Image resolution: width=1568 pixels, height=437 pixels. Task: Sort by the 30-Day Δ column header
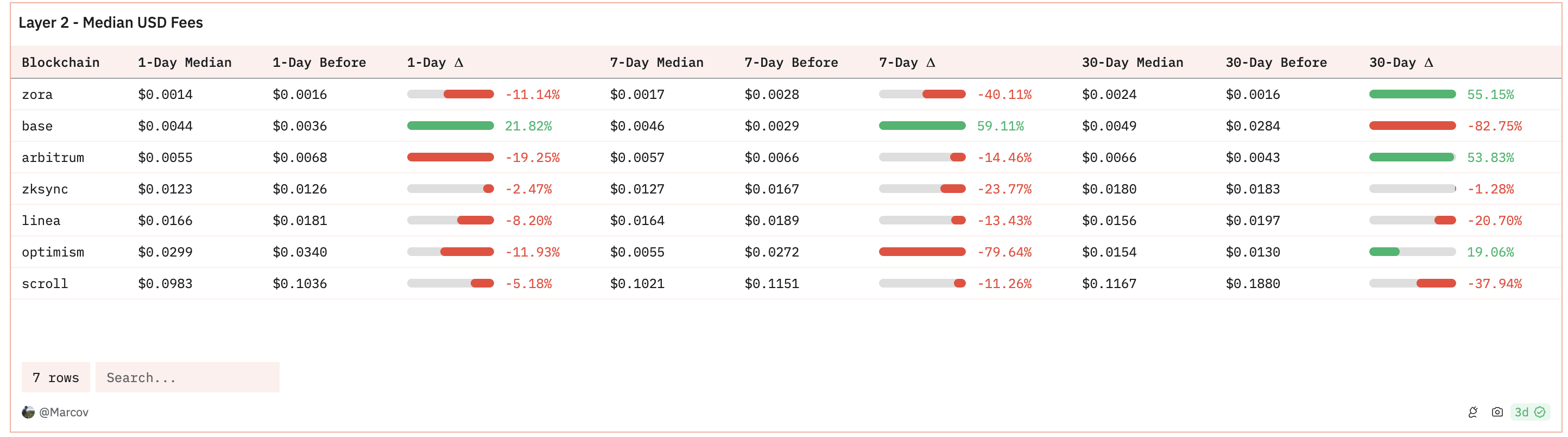click(x=1401, y=63)
